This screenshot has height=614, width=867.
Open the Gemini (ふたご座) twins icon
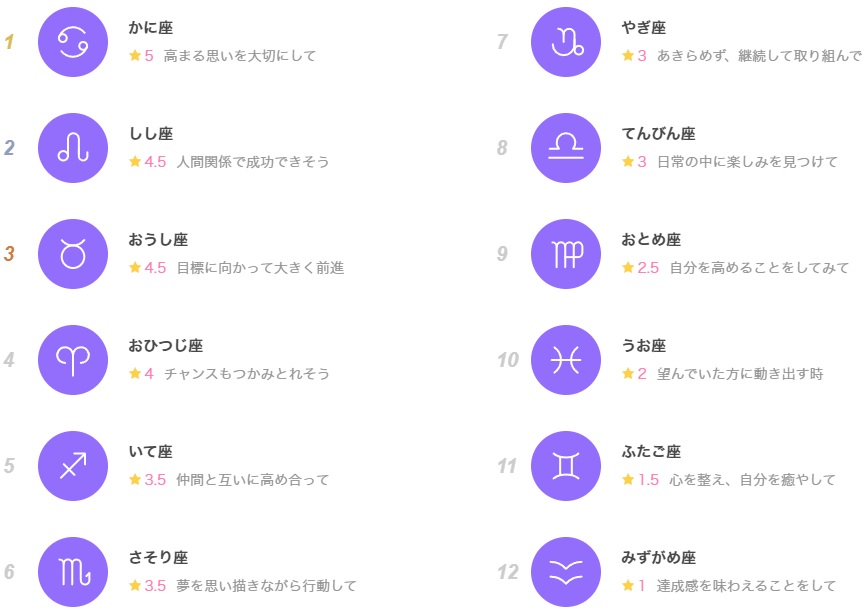pos(566,466)
